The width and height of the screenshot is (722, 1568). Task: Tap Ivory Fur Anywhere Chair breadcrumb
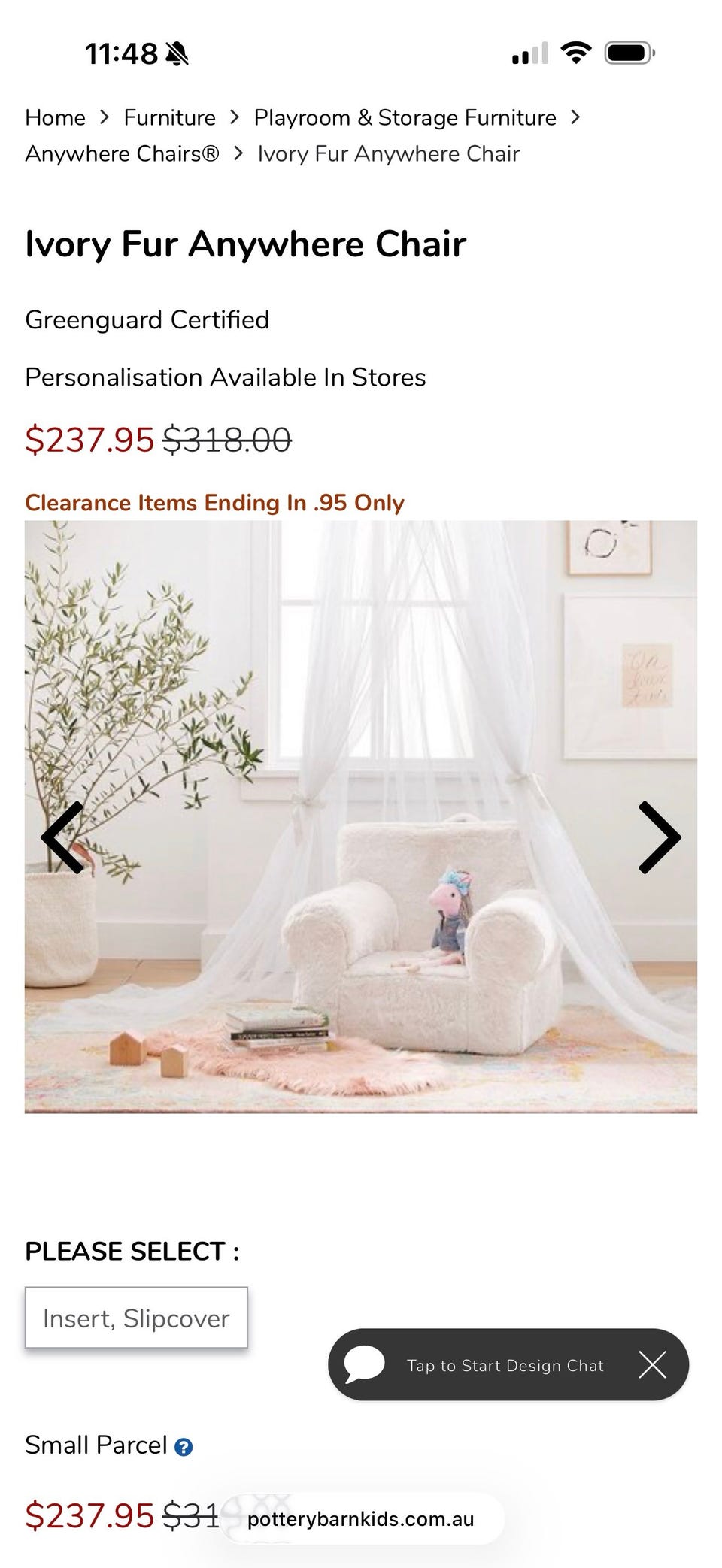(389, 154)
